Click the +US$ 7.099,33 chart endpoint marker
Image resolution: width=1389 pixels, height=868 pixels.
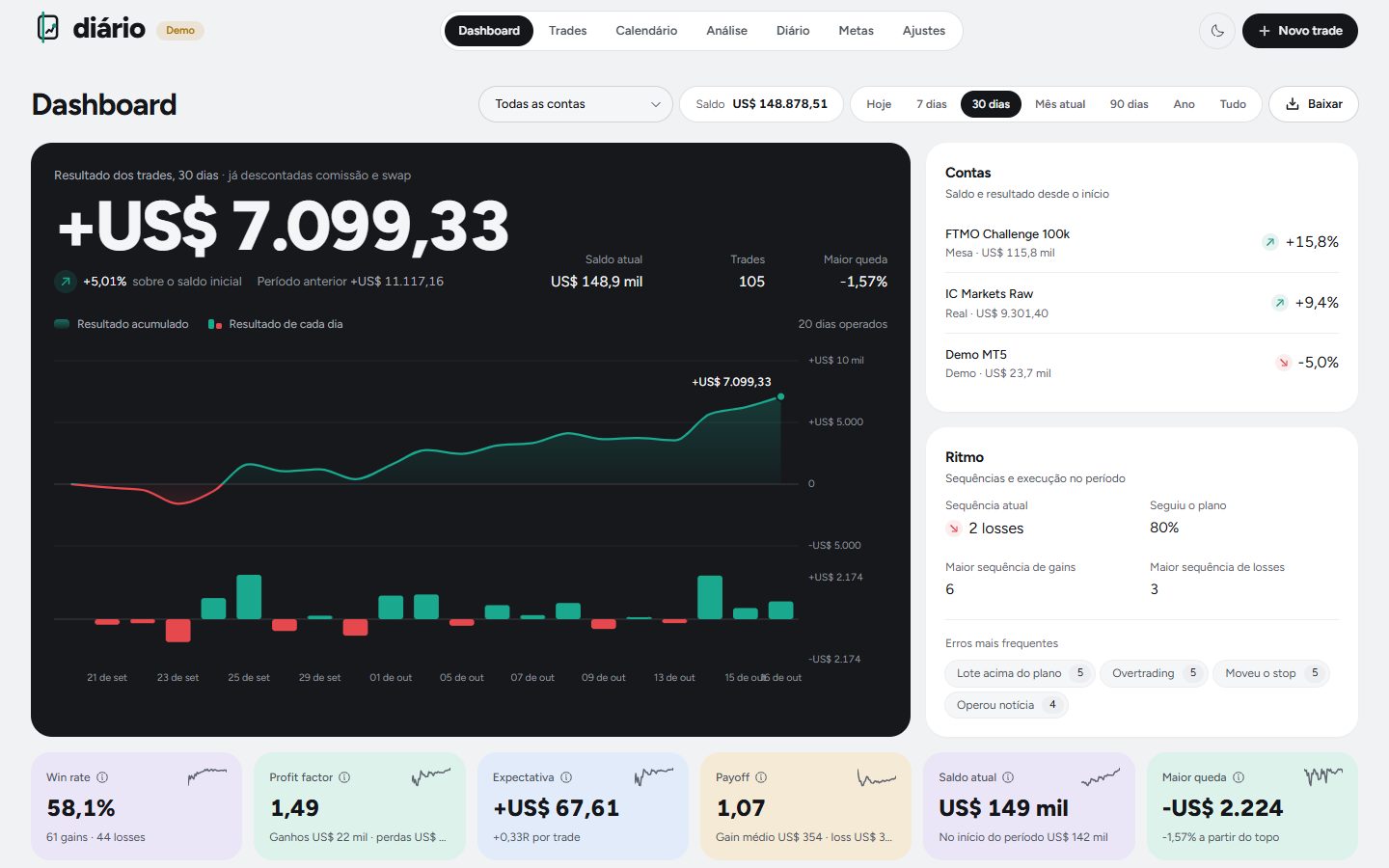click(x=780, y=396)
